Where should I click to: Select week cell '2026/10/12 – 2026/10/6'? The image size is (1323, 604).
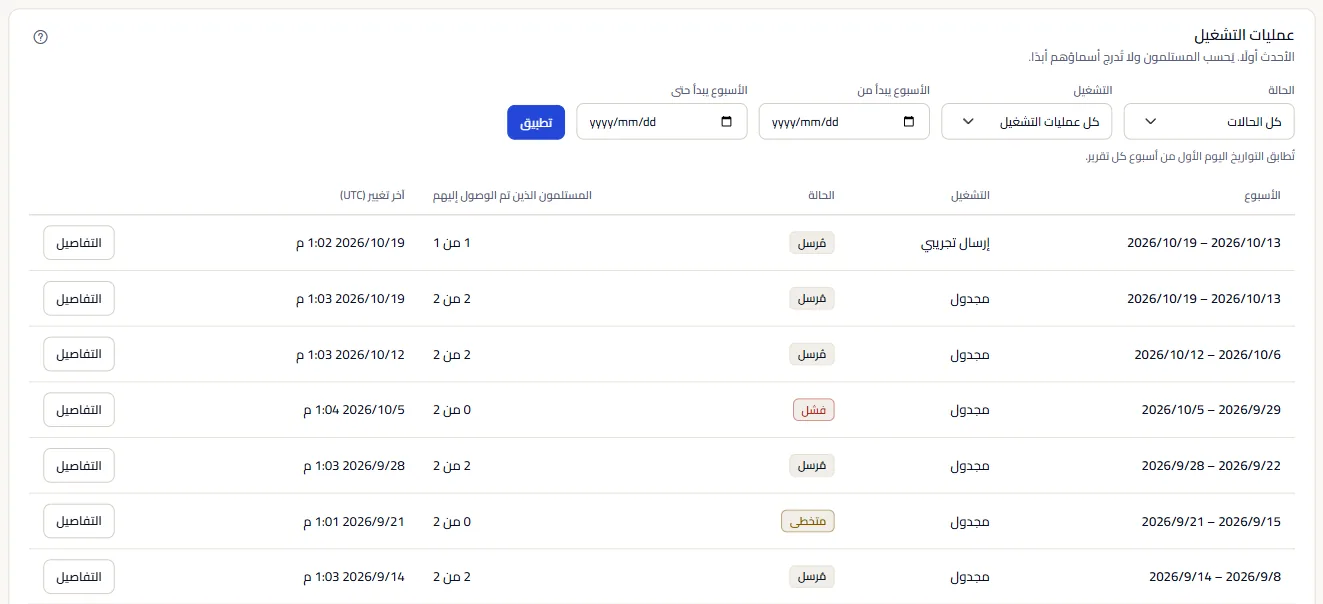[x=1207, y=354]
